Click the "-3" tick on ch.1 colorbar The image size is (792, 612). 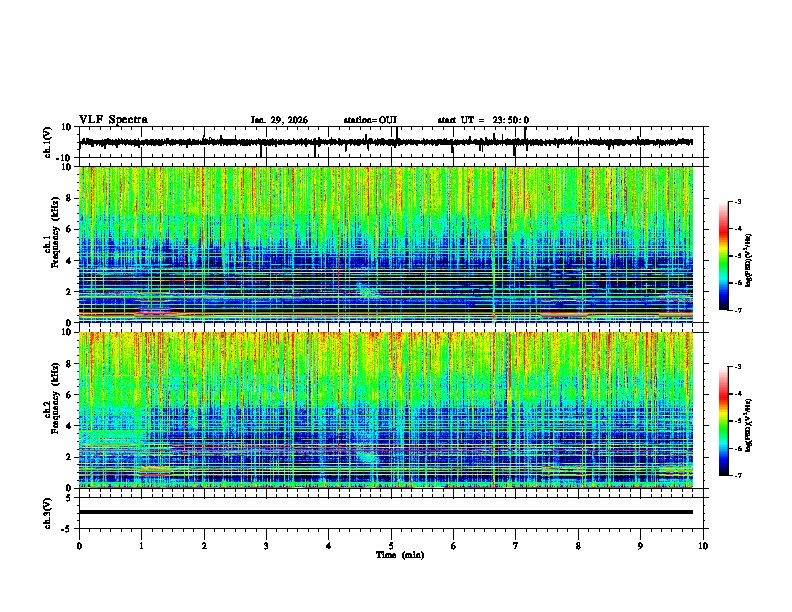coord(737,201)
